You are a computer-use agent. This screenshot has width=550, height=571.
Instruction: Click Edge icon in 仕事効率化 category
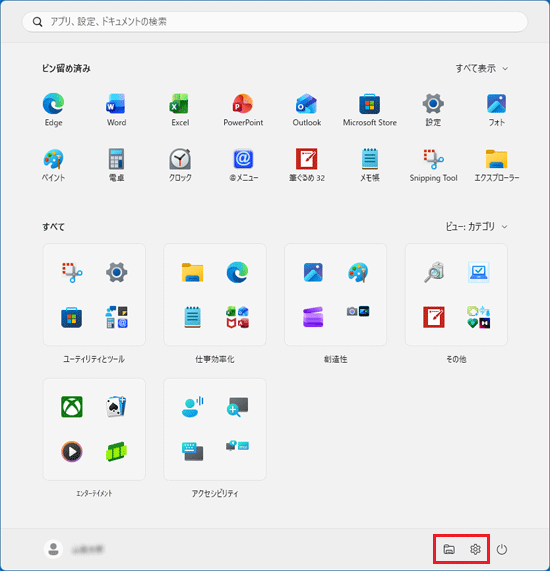237,272
